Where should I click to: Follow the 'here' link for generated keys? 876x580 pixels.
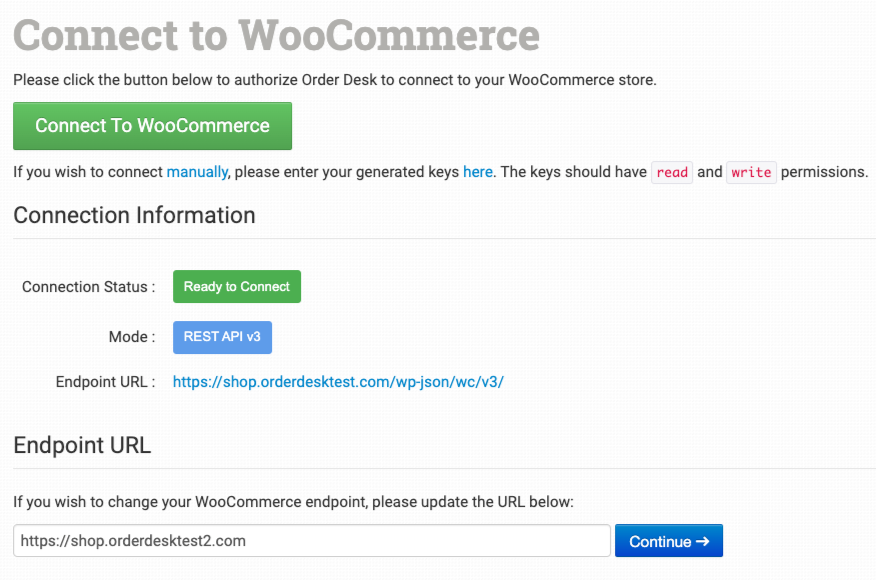(477, 172)
